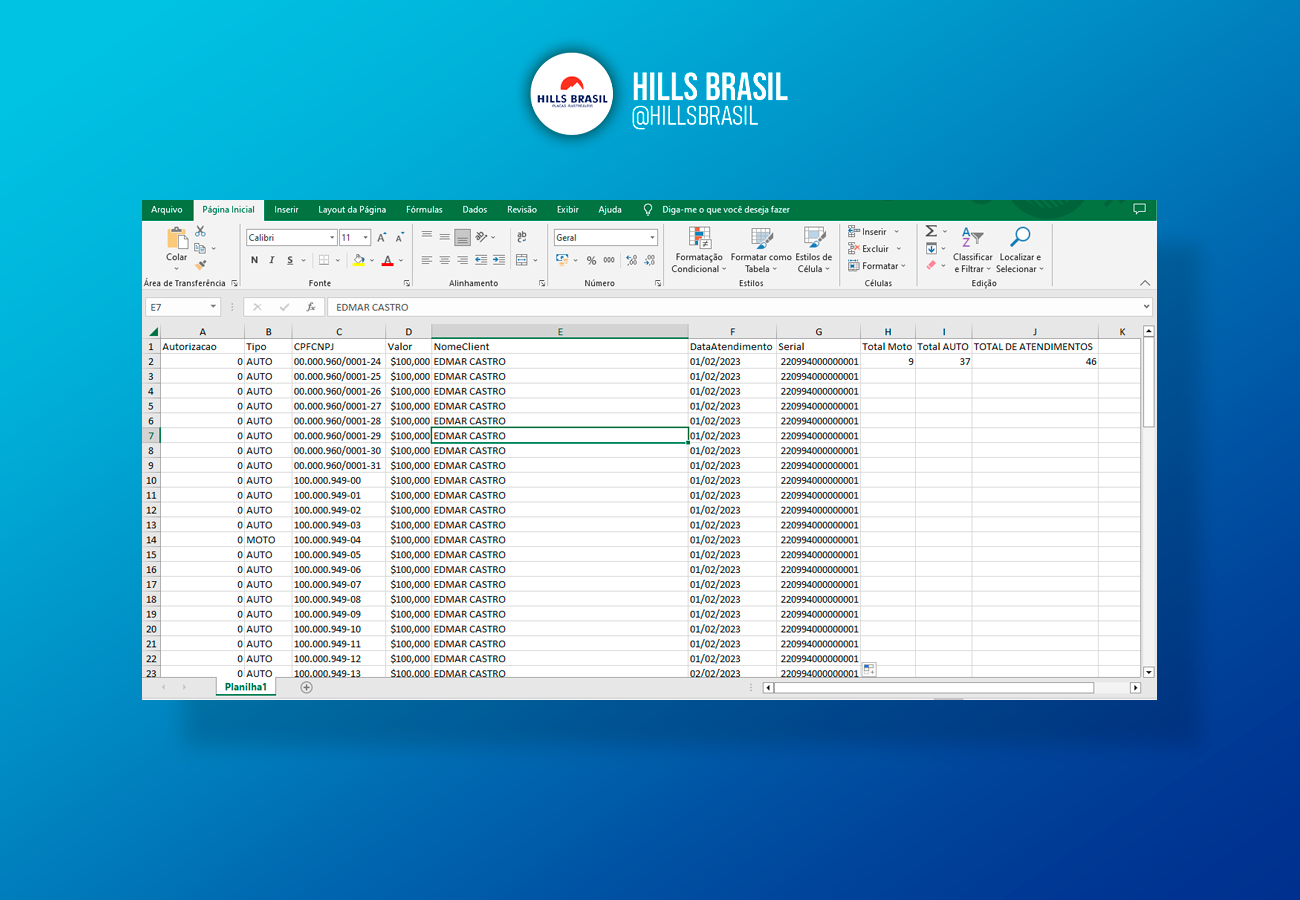This screenshot has width=1300, height=900.
Task: Click the Classificar e Filtrar button
Action: click(971, 252)
